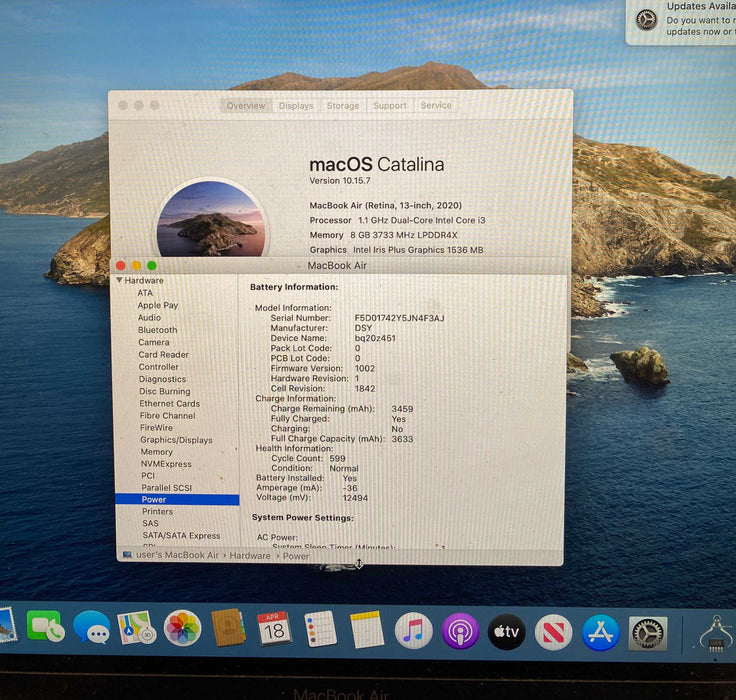Select SATA/SATA Express in the sidebar

[x=181, y=535]
